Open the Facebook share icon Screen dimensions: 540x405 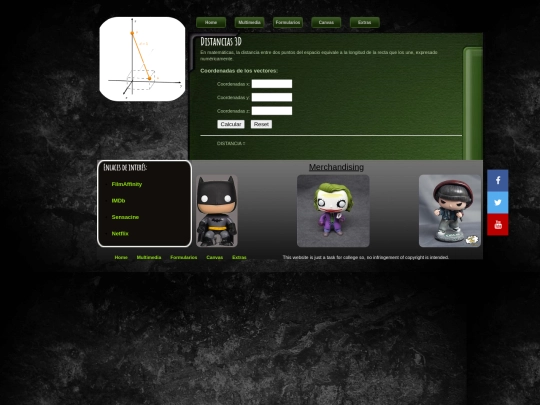[498, 180]
